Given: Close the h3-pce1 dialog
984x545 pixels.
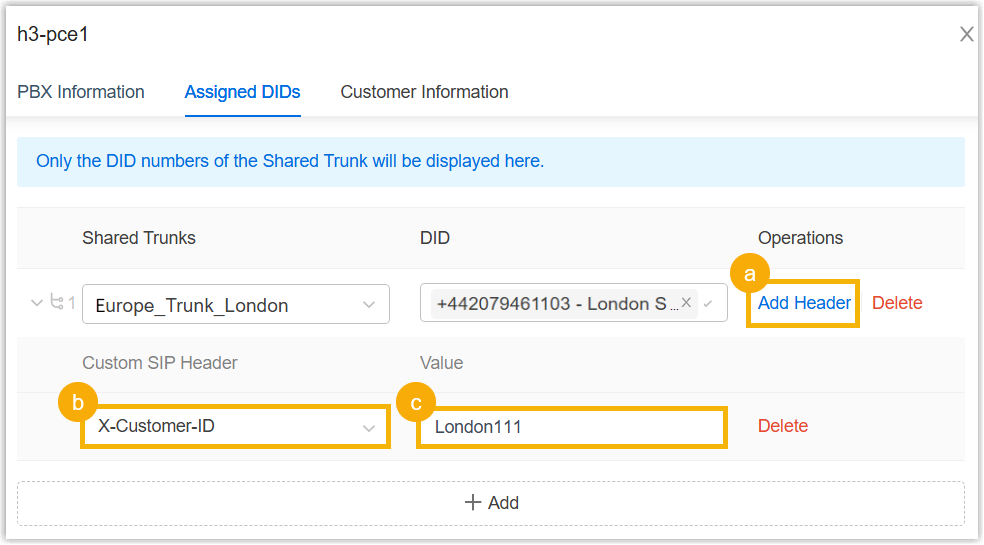Looking at the screenshot, I should coord(966,35).
